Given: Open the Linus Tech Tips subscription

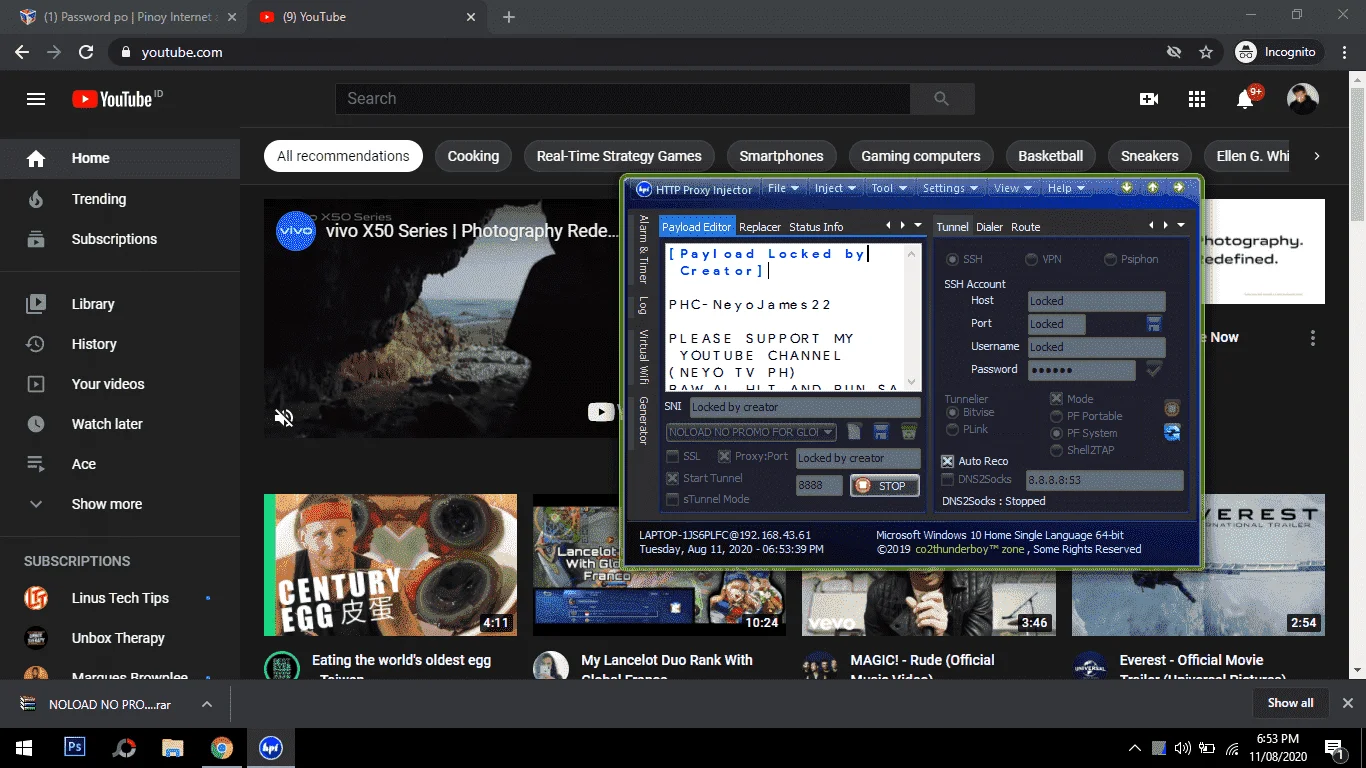Looking at the screenshot, I should [x=120, y=598].
